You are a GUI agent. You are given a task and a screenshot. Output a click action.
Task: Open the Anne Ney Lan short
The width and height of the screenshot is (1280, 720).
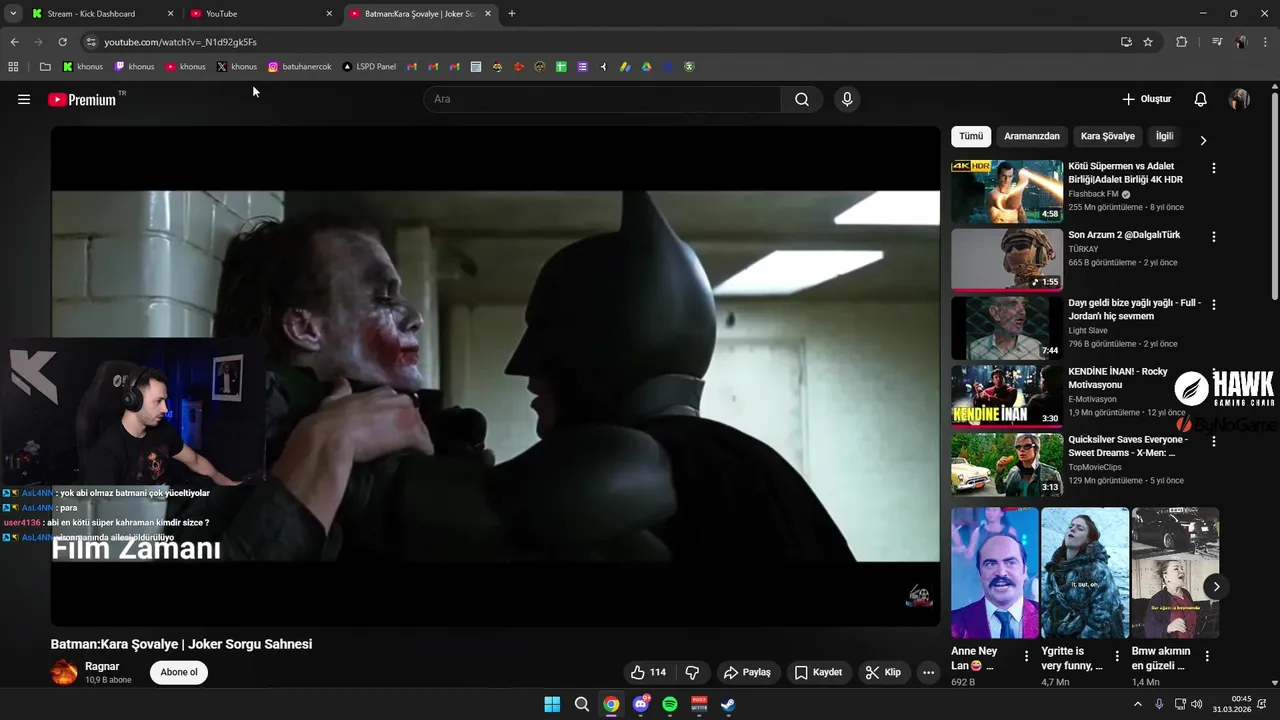point(995,573)
